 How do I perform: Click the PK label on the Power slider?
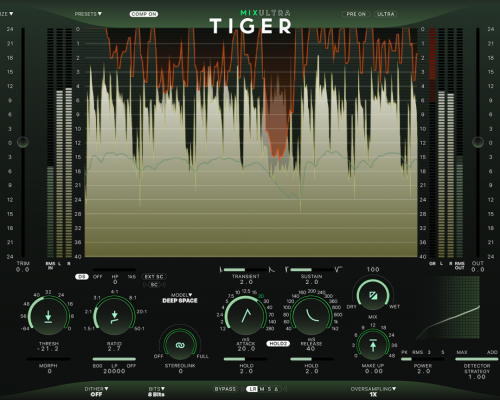(404, 352)
